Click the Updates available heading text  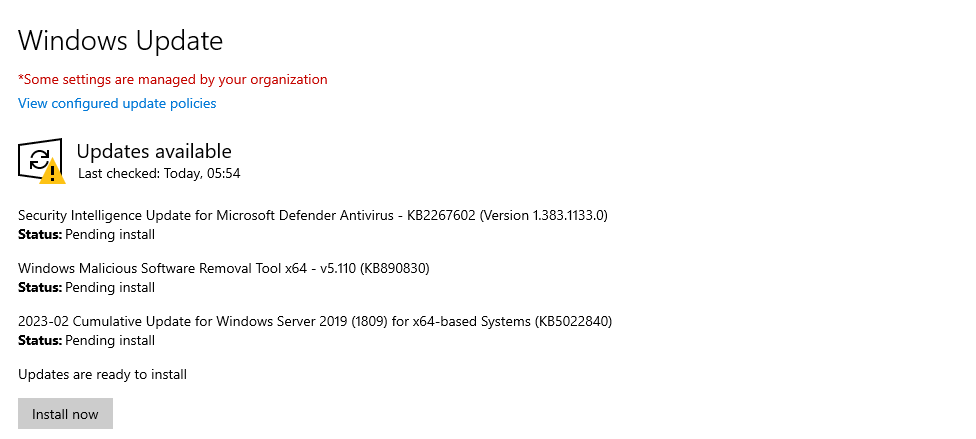(154, 151)
